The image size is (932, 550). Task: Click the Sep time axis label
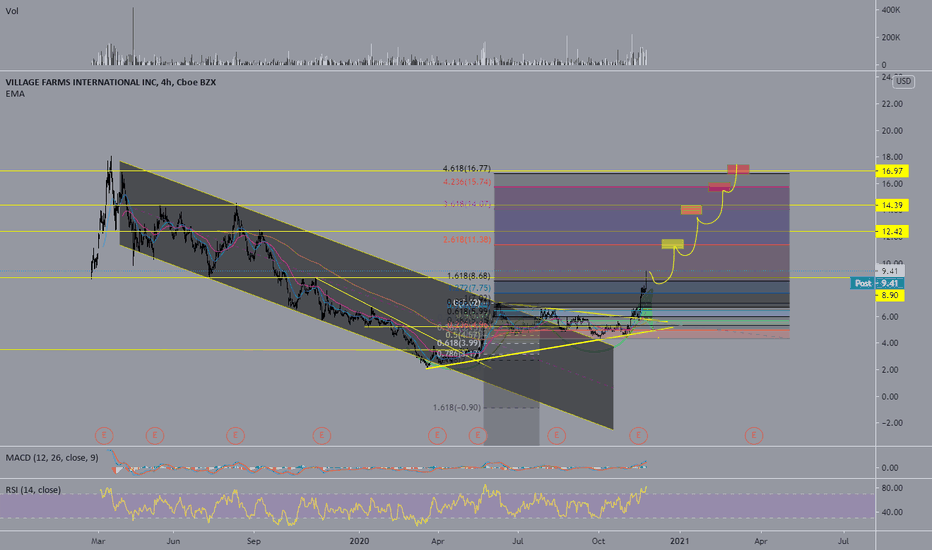pos(254,541)
